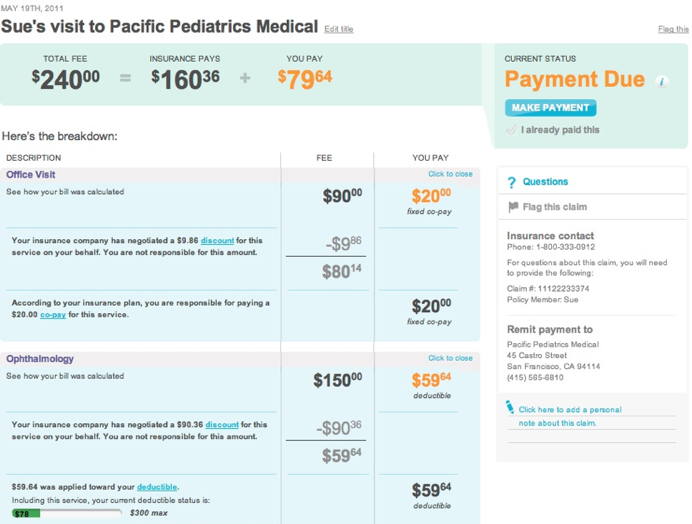Screen dimensions: 692x524
Task: Open the deductible link under Ophthalmology
Action: click(x=157, y=488)
